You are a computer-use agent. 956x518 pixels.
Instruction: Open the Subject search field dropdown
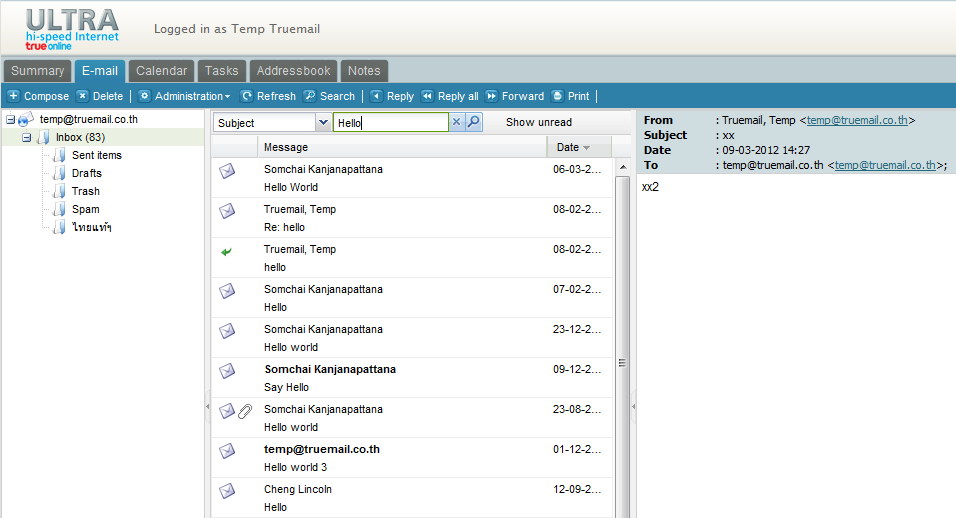pos(323,122)
